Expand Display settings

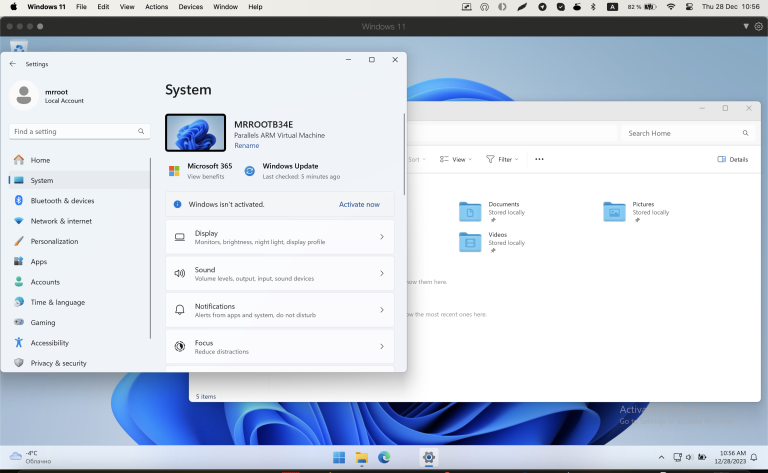(x=279, y=237)
